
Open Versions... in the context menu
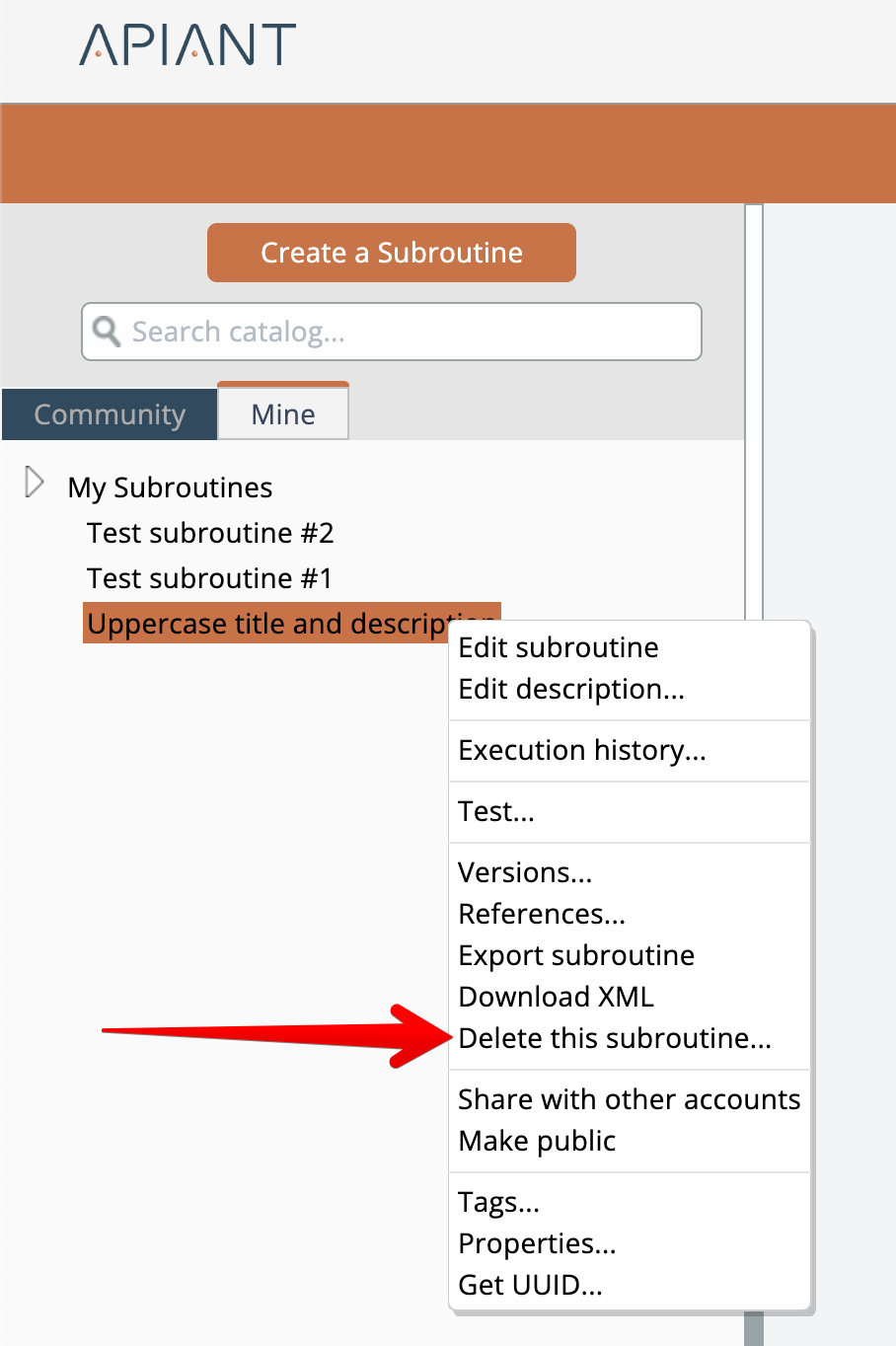[525, 872]
